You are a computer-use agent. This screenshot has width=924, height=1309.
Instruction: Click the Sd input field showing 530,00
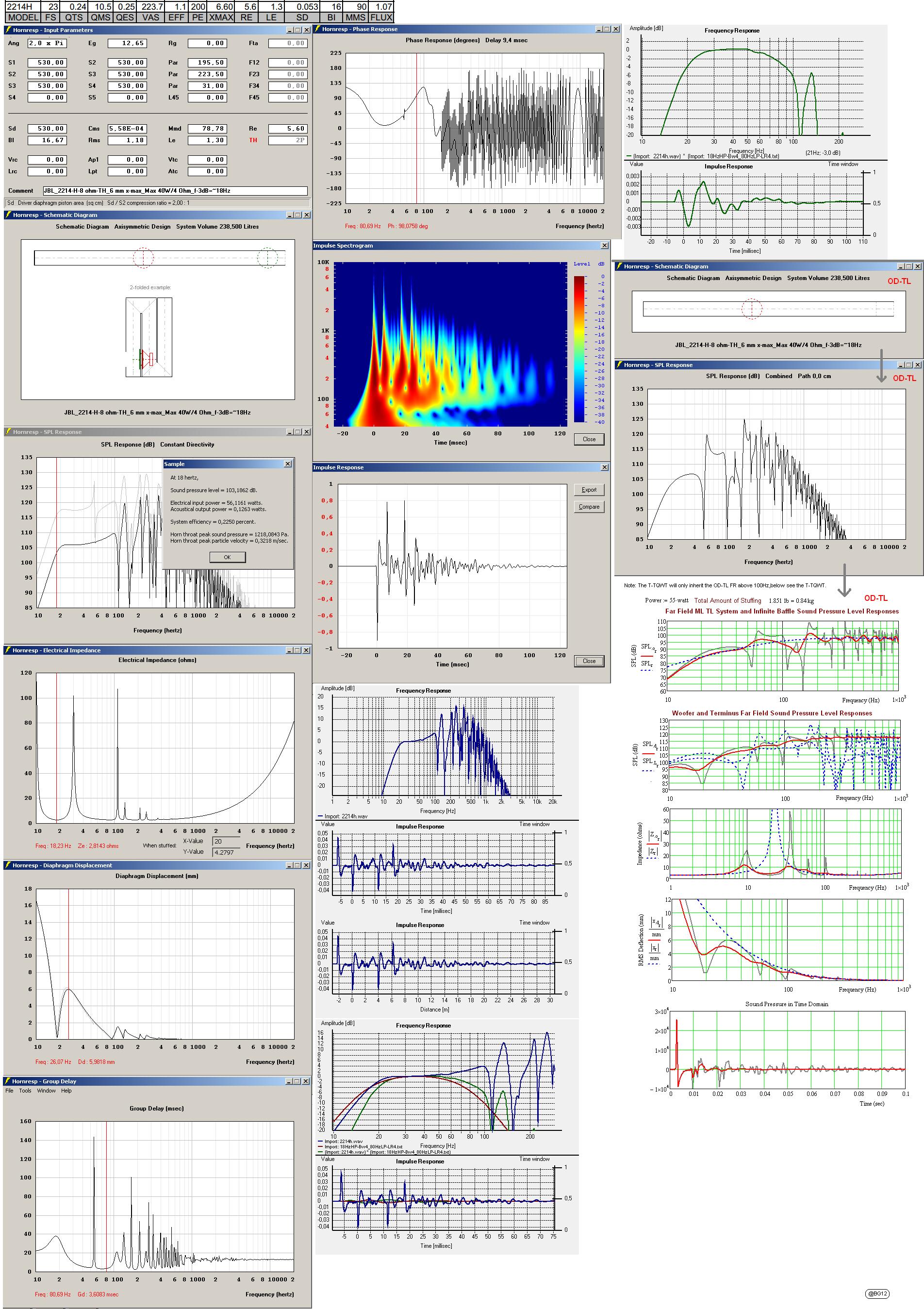coord(47,129)
